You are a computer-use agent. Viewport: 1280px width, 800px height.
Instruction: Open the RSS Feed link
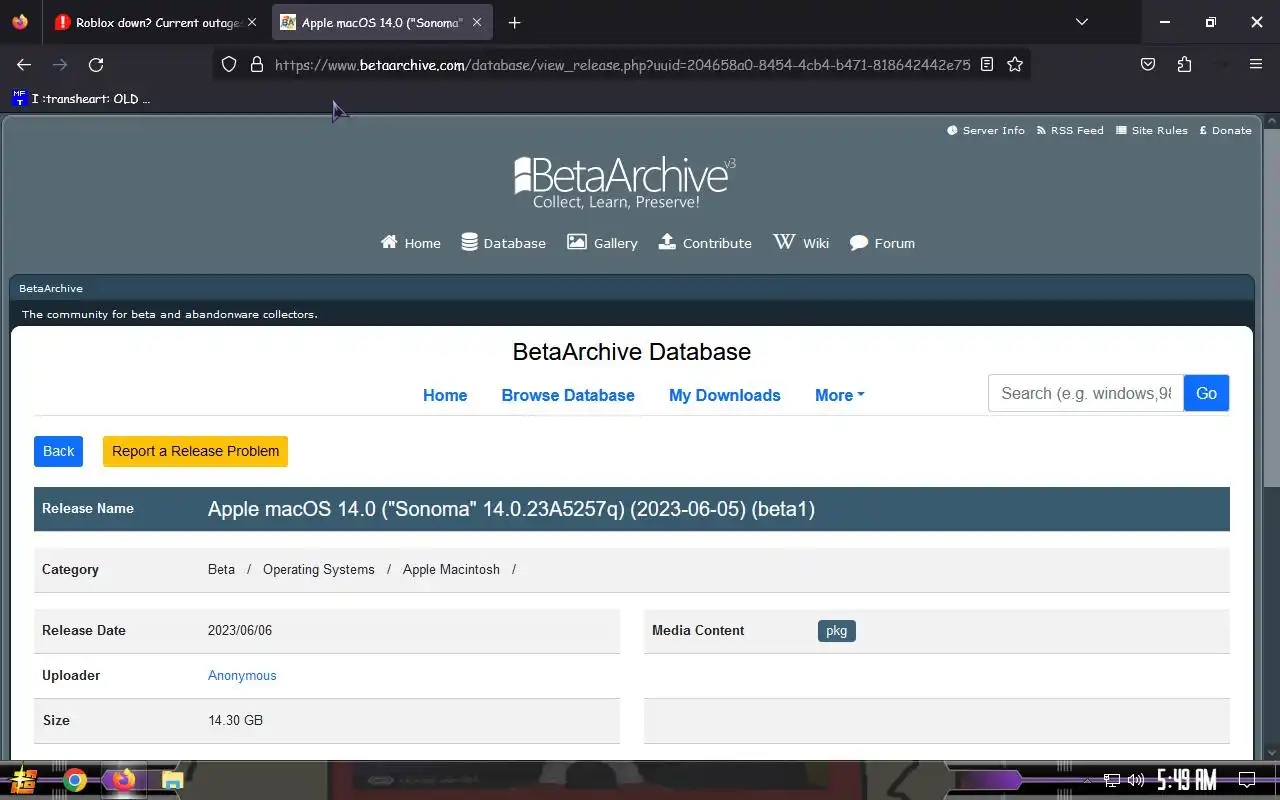click(1070, 130)
